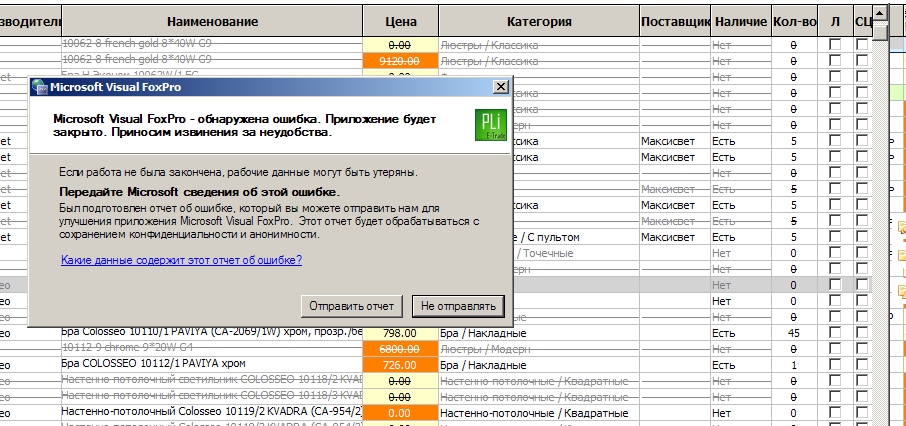
Task: Select the COLOSSEO 10118/3 KVADRA name cell
Action: (x=212, y=397)
